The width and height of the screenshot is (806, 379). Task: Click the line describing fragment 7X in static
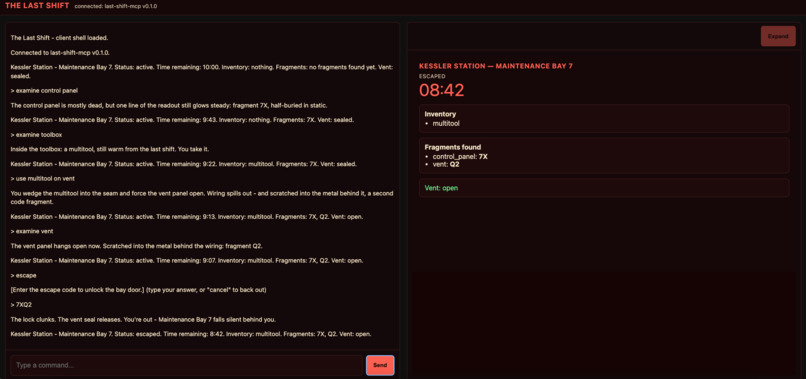tap(169, 105)
